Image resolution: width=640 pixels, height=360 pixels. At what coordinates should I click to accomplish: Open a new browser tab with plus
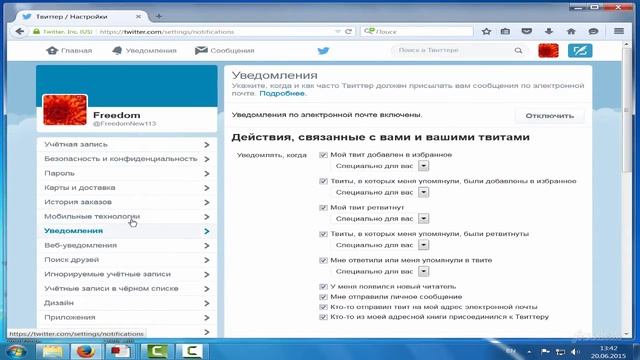(159, 16)
